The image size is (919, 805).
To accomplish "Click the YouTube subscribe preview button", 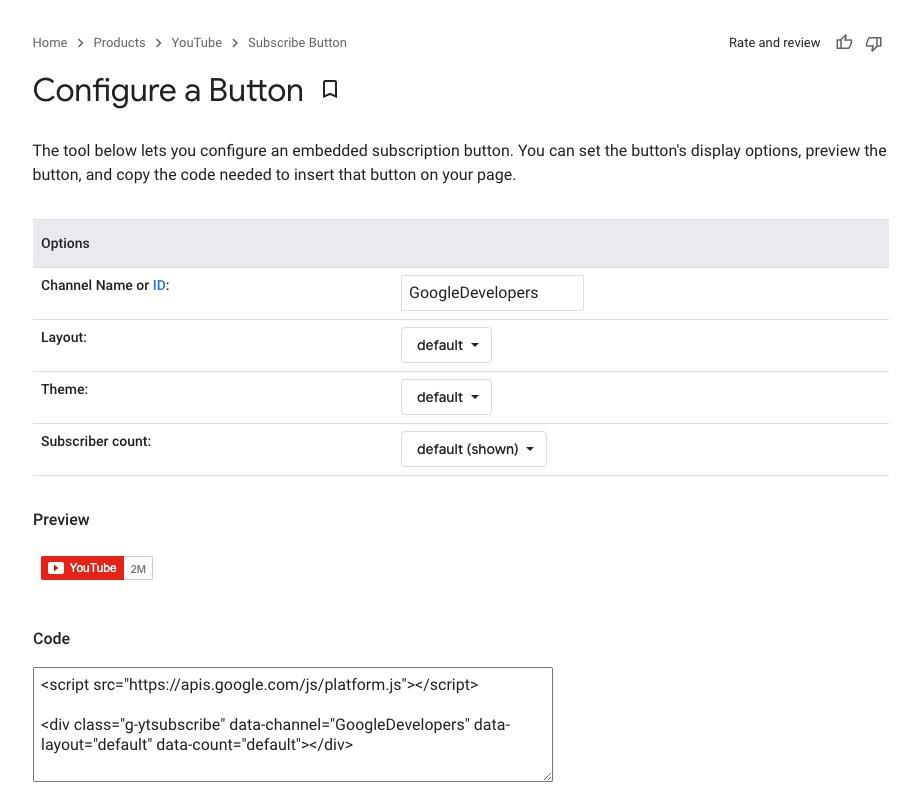I will click(x=82, y=568).
